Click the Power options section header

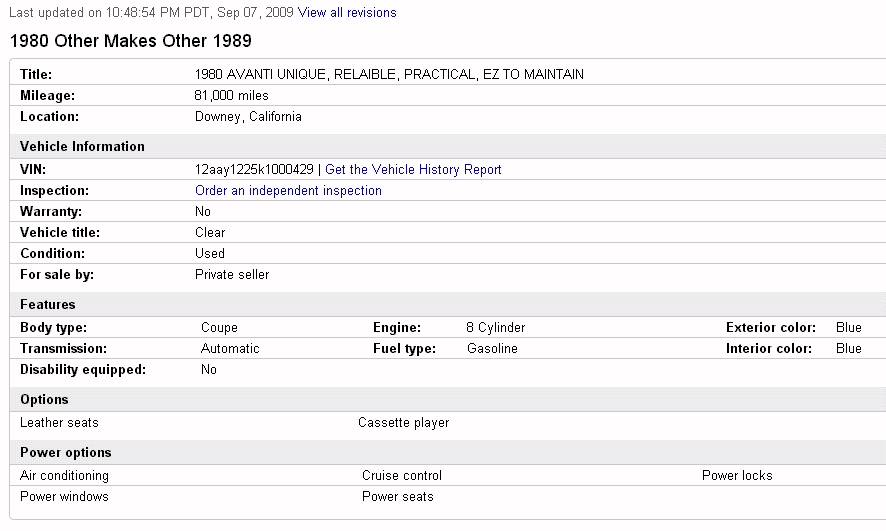pyautogui.click(x=66, y=452)
